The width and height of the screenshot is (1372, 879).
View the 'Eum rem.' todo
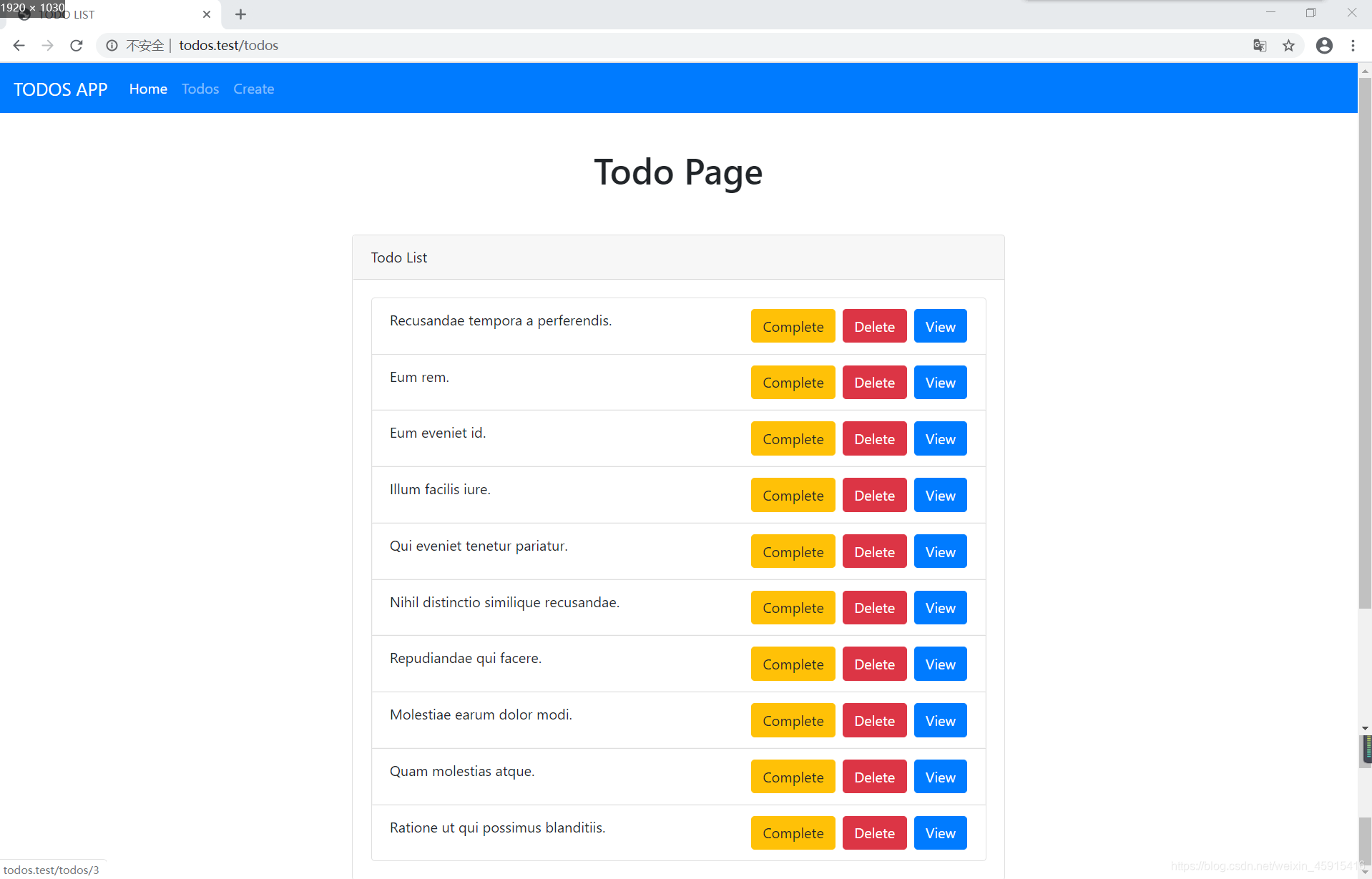940,383
